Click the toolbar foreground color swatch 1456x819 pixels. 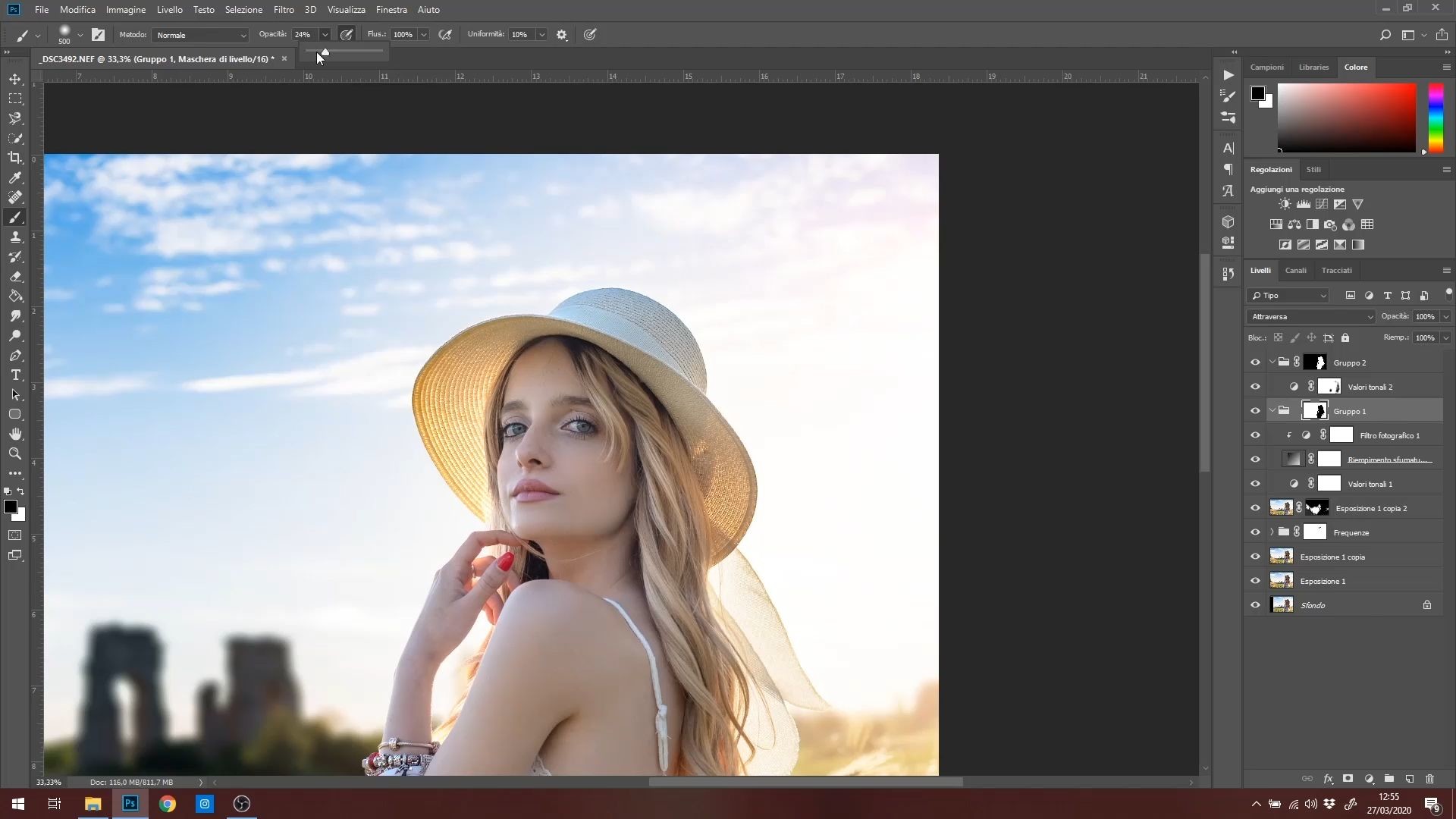pyautogui.click(x=11, y=507)
